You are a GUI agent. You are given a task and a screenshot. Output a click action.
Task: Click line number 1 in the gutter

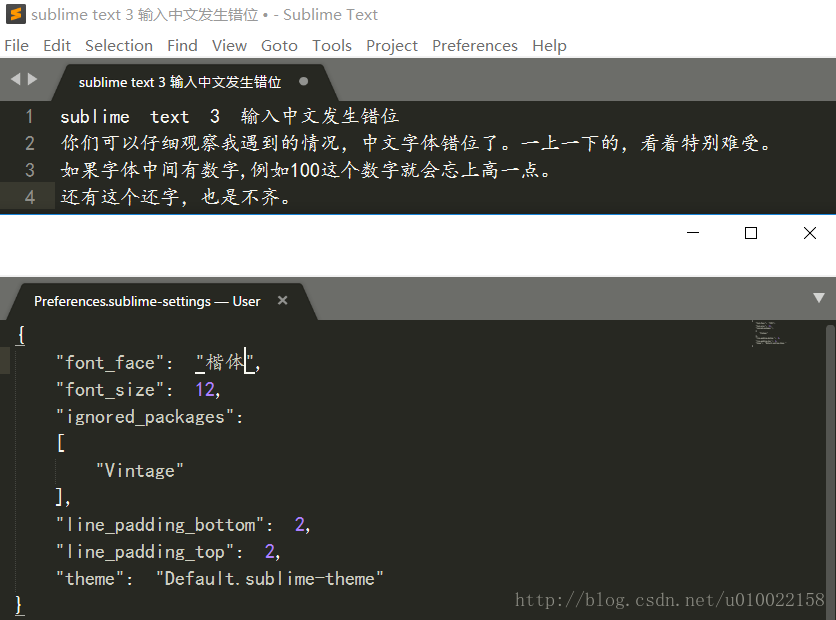[x=29, y=116]
